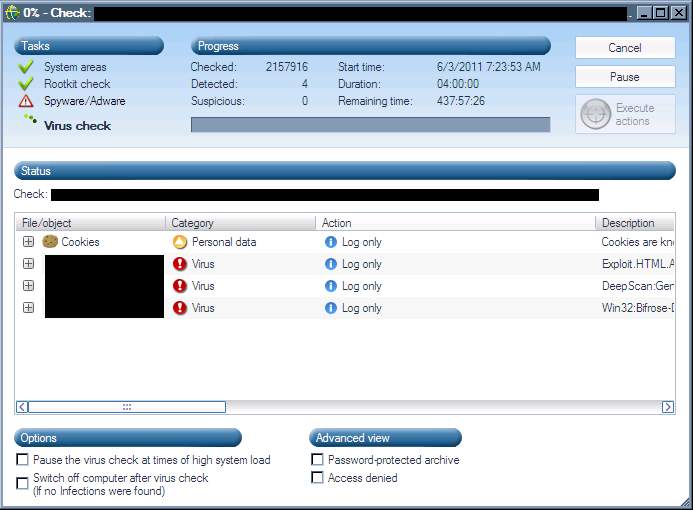Click the yellow Personal data category icon
Screen dimensions: 693x510
point(180,242)
